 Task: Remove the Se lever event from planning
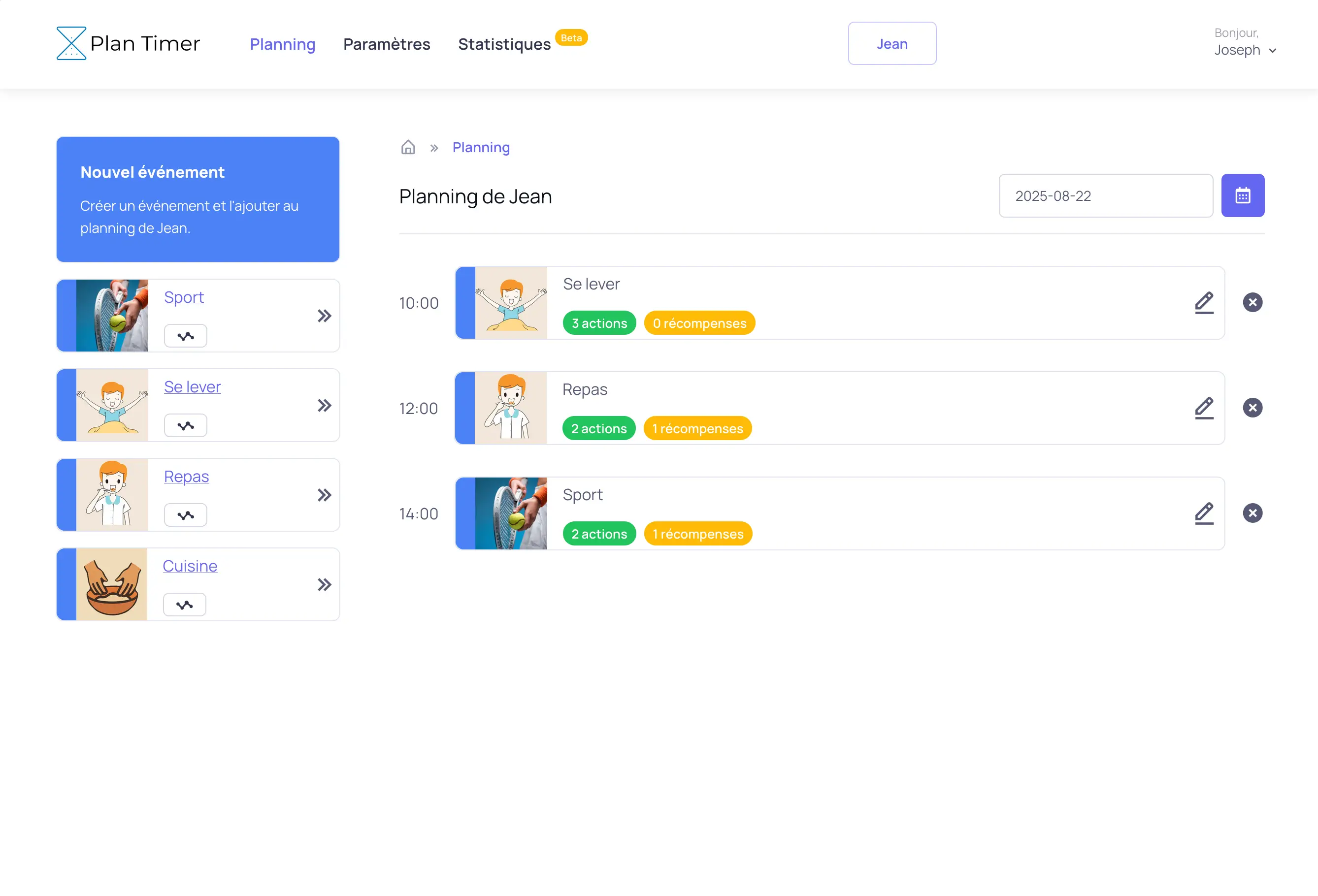[1253, 302]
